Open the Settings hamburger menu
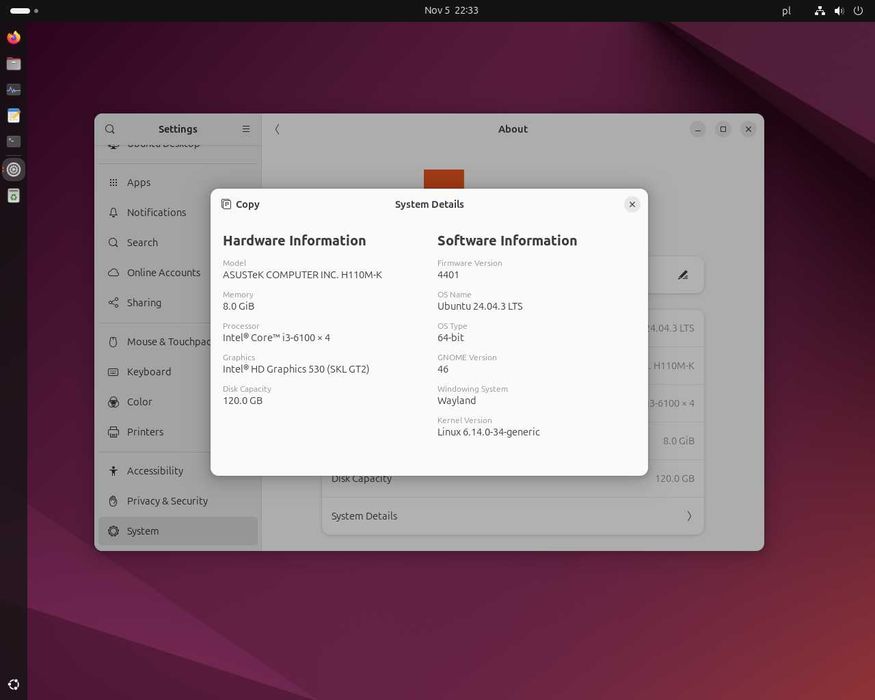 [x=246, y=129]
